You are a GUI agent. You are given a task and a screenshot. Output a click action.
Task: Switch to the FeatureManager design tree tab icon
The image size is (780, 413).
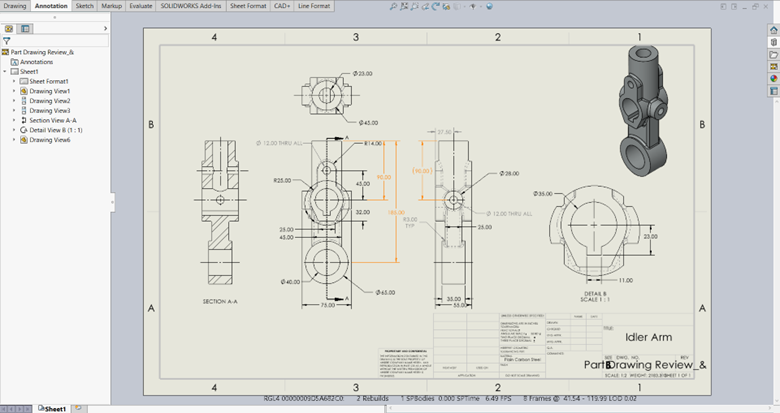(9, 28)
